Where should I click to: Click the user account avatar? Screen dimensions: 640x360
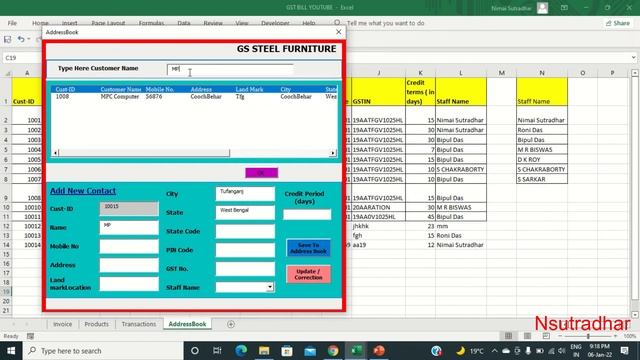click(542, 8)
